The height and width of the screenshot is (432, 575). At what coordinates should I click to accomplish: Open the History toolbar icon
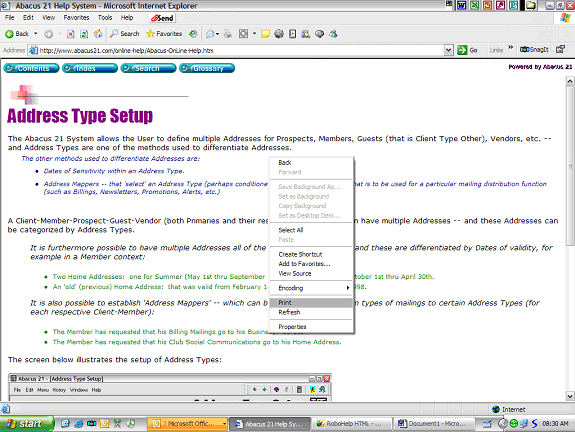point(193,34)
